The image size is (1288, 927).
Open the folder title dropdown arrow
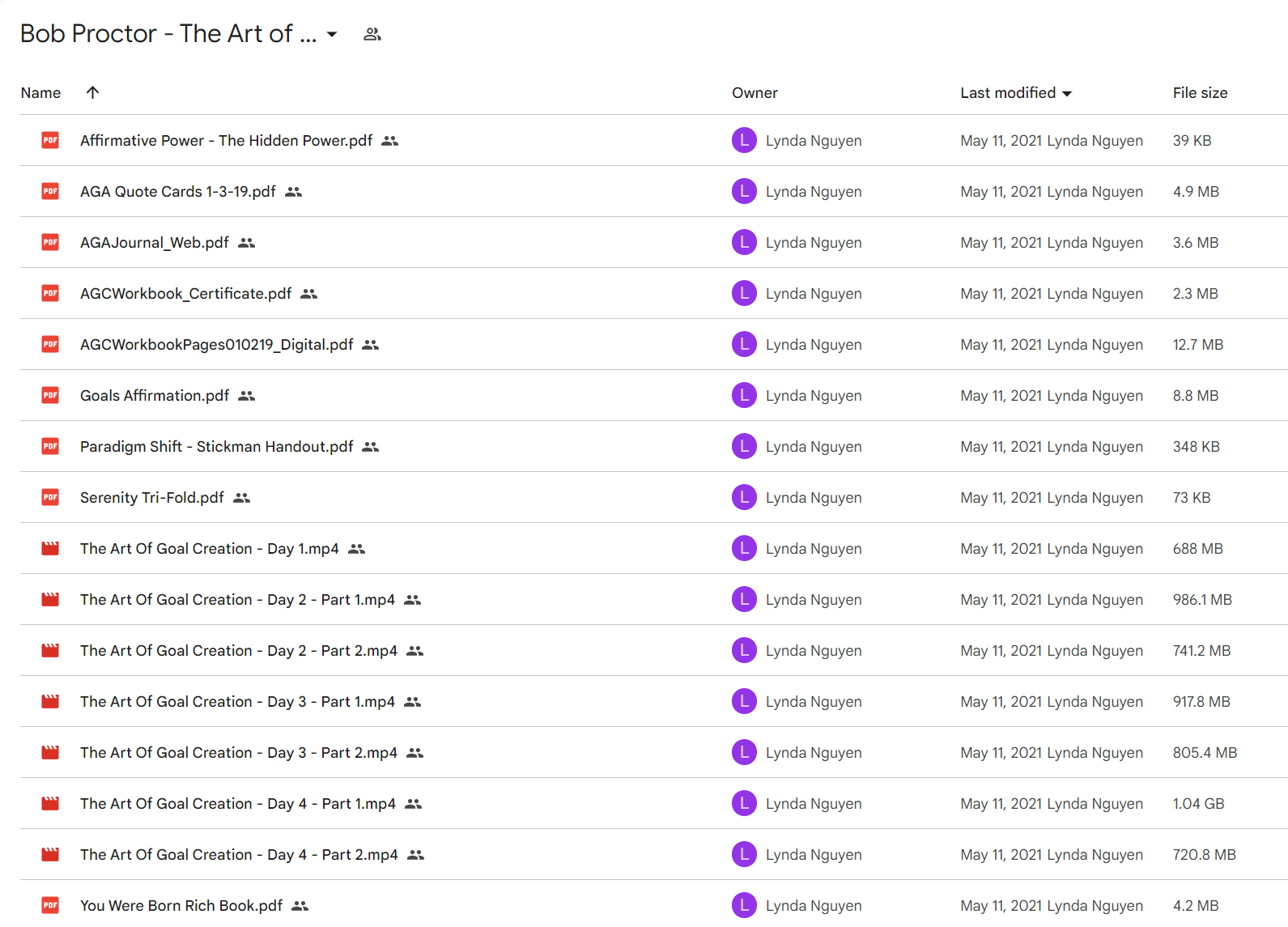click(x=332, y=34)
